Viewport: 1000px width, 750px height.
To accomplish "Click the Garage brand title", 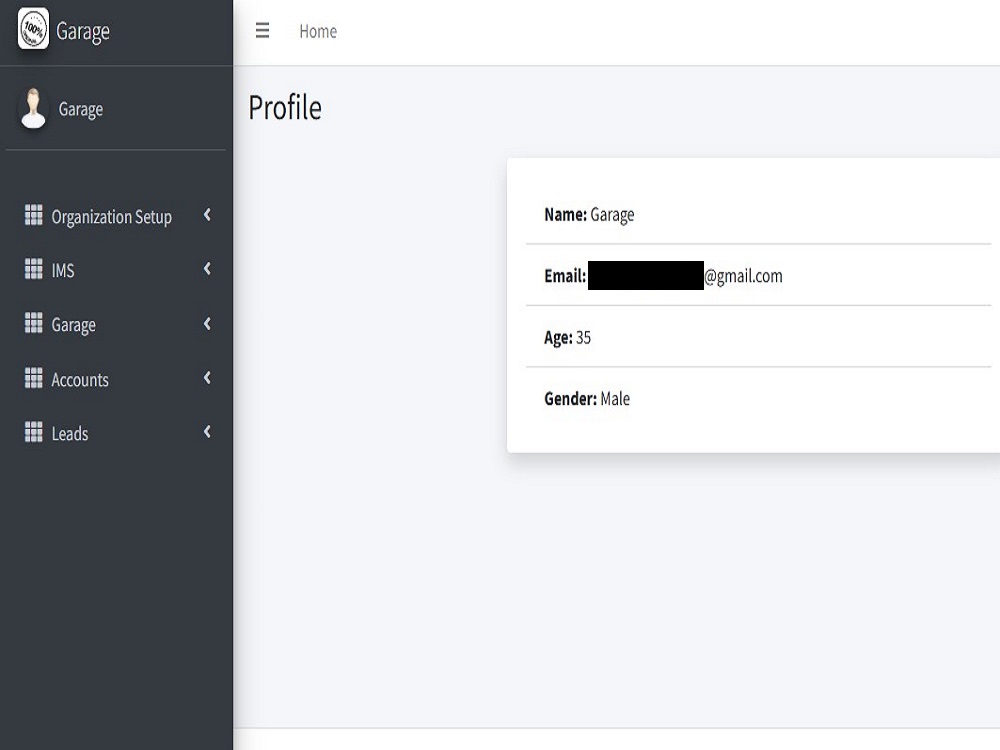I will (83, 31).
